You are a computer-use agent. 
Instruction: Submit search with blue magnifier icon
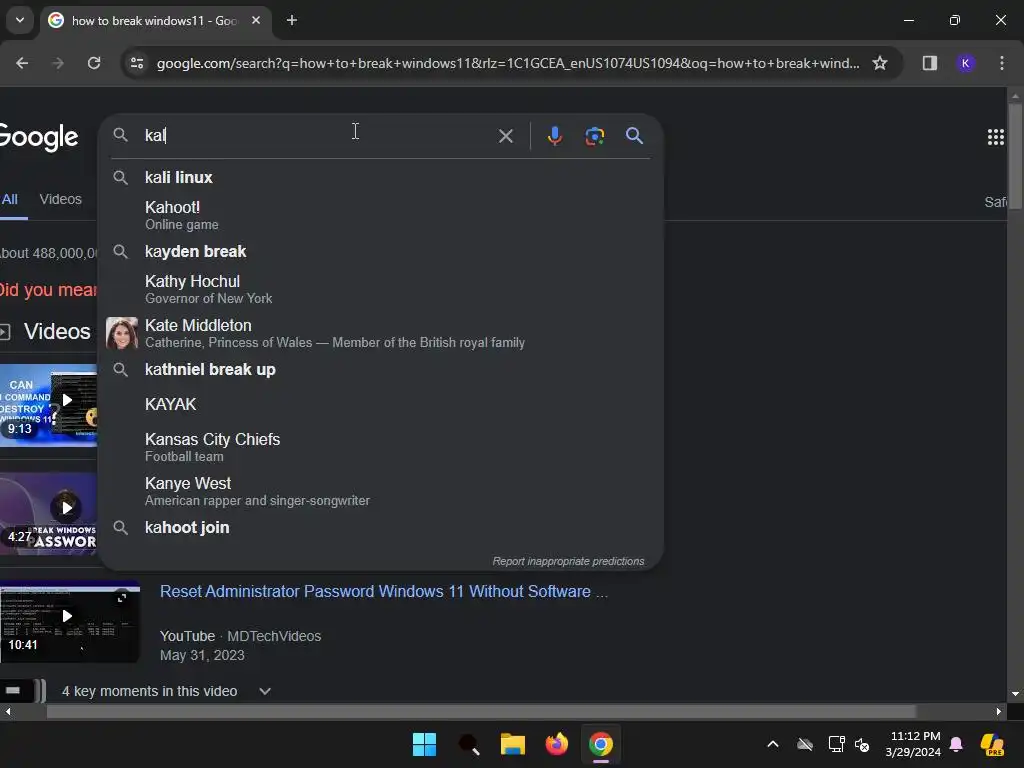pyautogui.click(x=634, y=136)
